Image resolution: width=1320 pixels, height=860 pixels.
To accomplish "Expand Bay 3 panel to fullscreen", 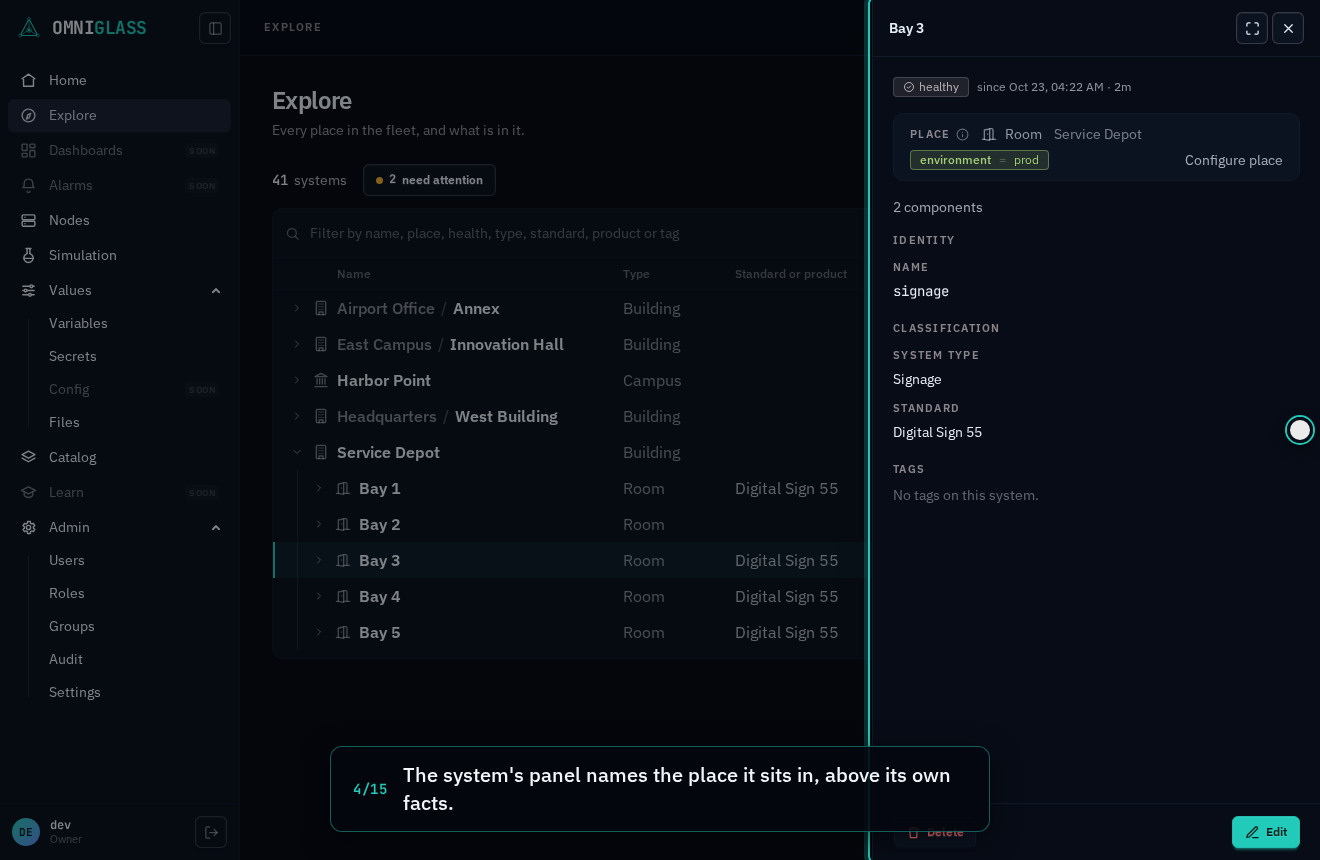I will pyautogui.click(x=1252, y=28).
